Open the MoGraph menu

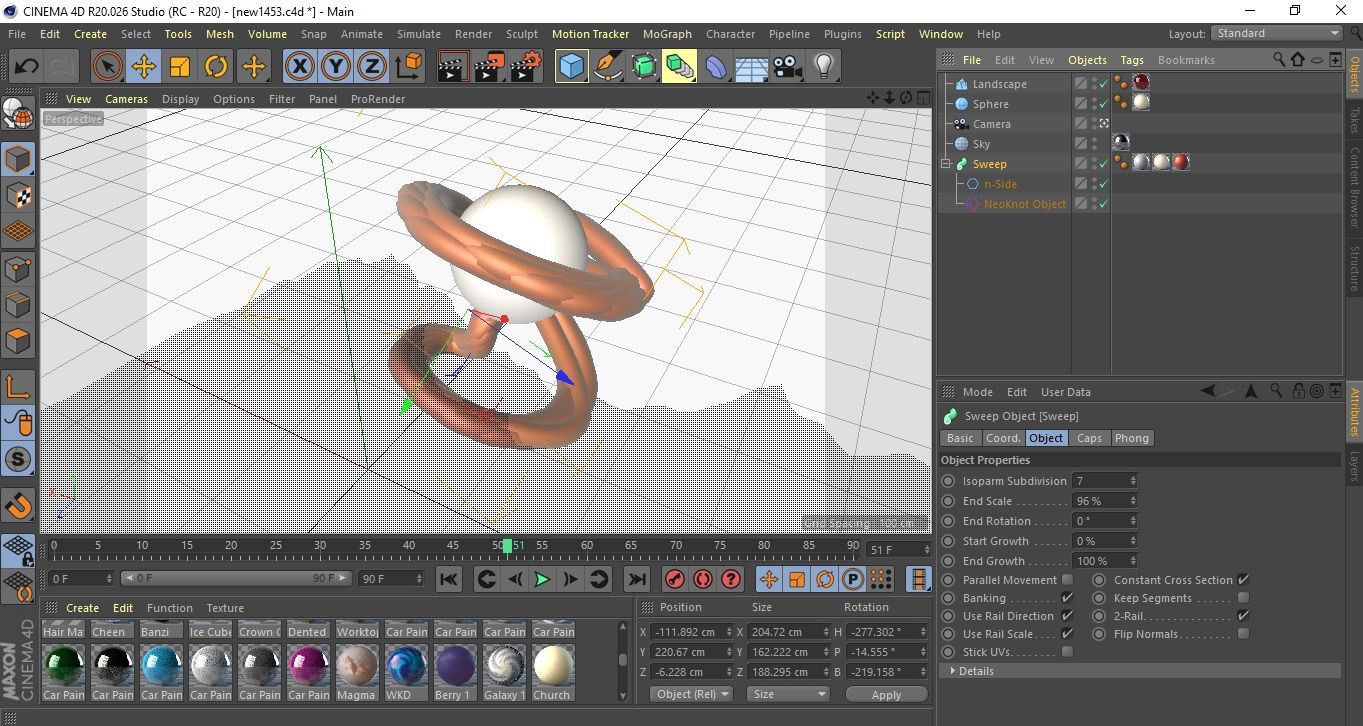click(667, 34)
